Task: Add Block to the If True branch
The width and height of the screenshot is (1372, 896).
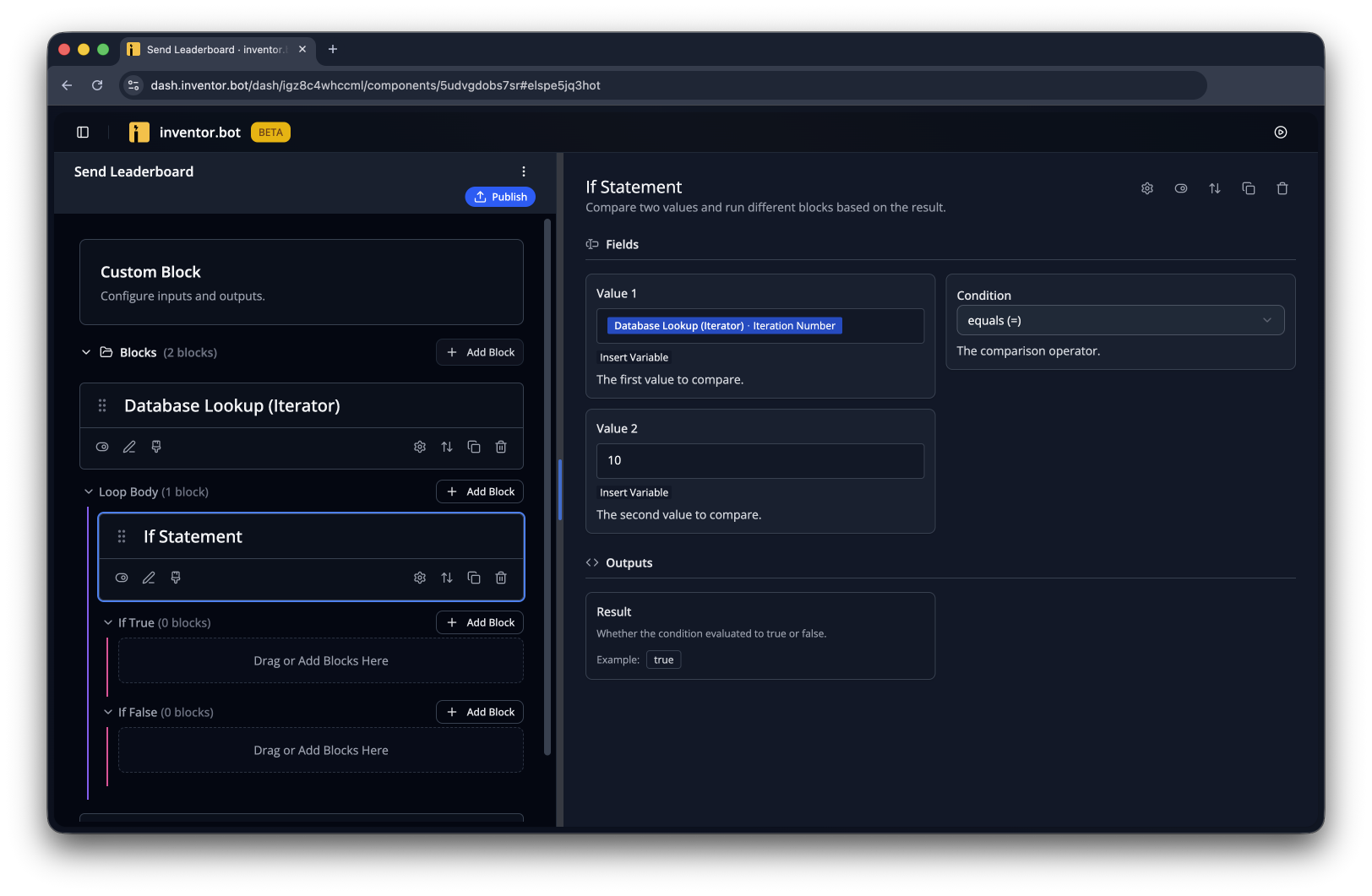Action: click(480, 622)
